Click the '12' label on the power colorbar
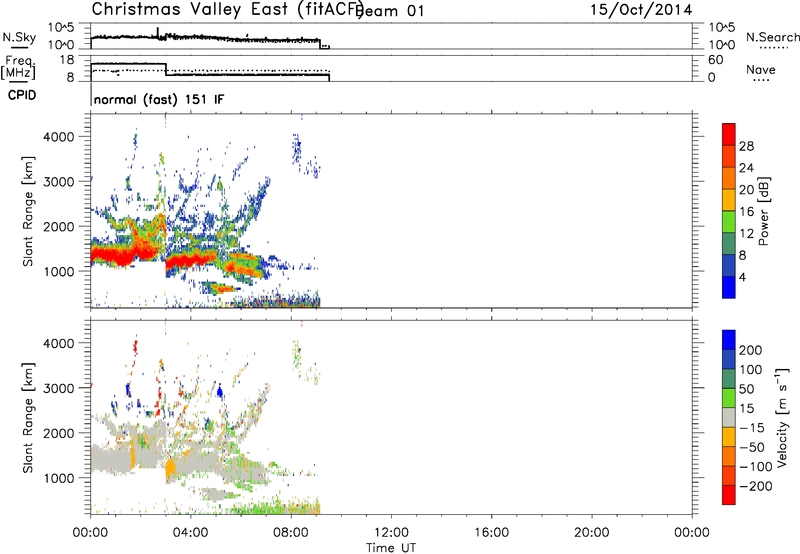The height and width of the screenshot is (554, 800). pyautogui.click(x=746, y=233)
